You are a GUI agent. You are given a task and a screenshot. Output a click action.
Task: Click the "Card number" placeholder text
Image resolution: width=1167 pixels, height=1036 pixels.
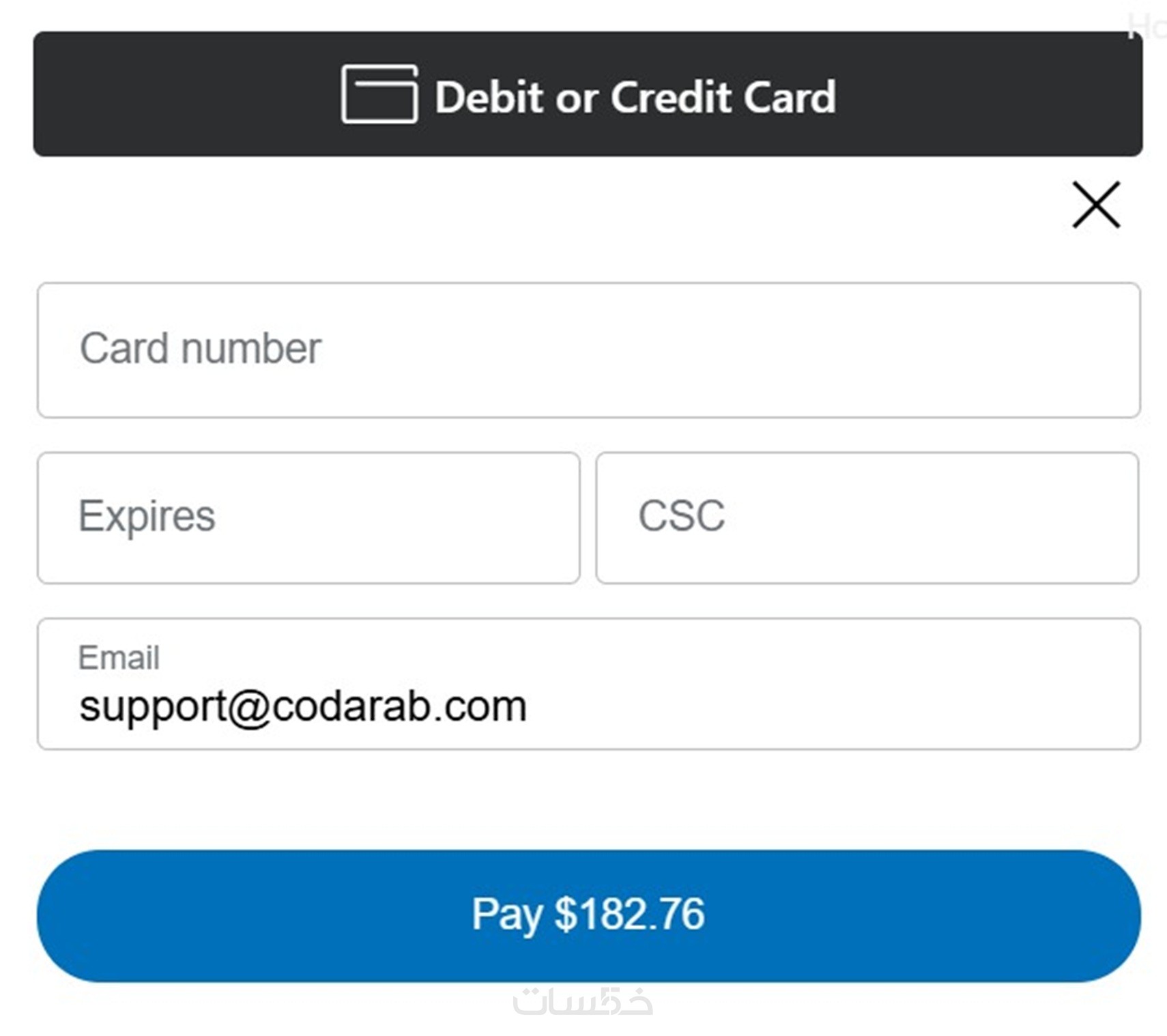pos(200,349)
